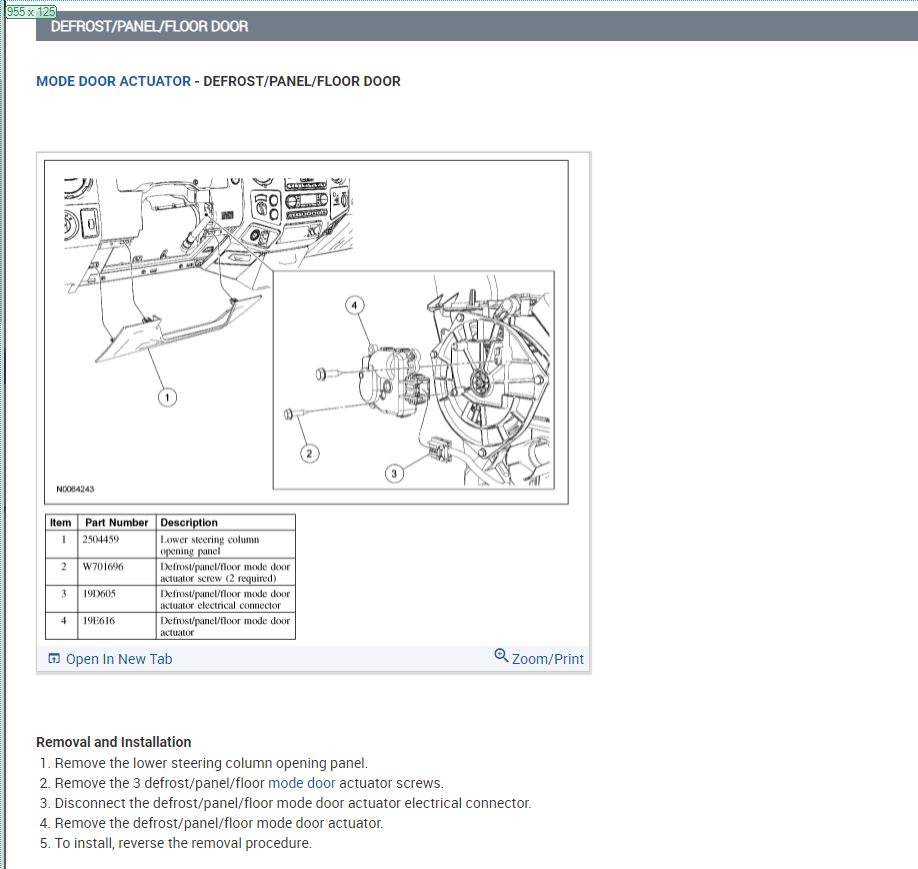Select part number 19D605 cell
The width and height of the screenshot is (918, 869).
click(117, 599)
